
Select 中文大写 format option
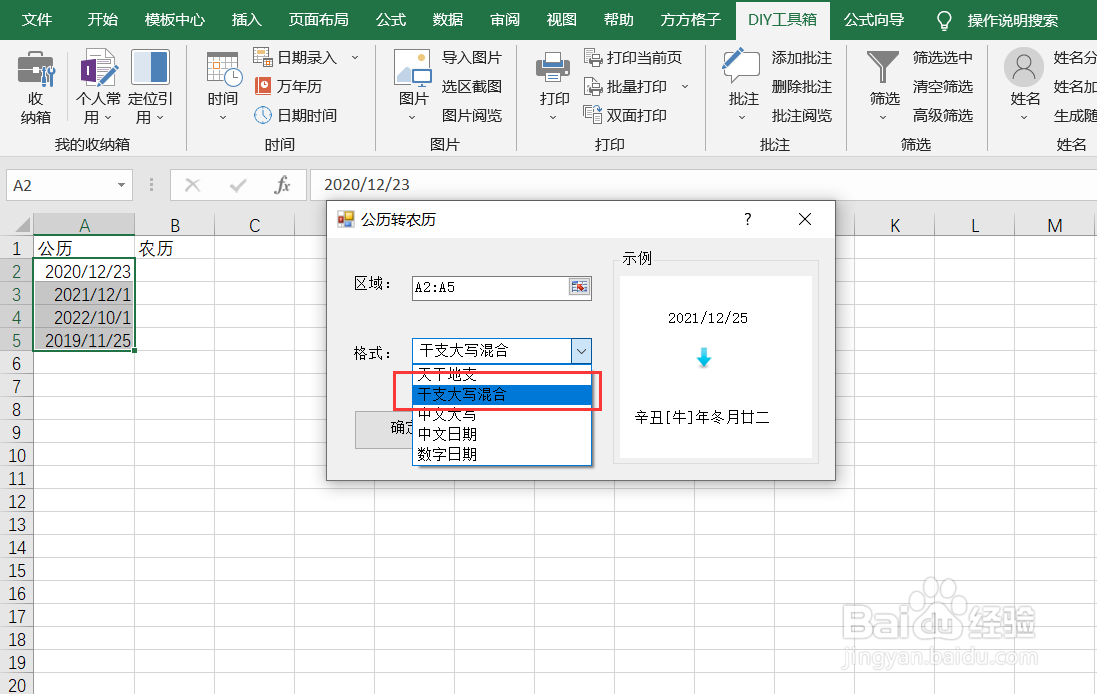click(x=502, y=414)
